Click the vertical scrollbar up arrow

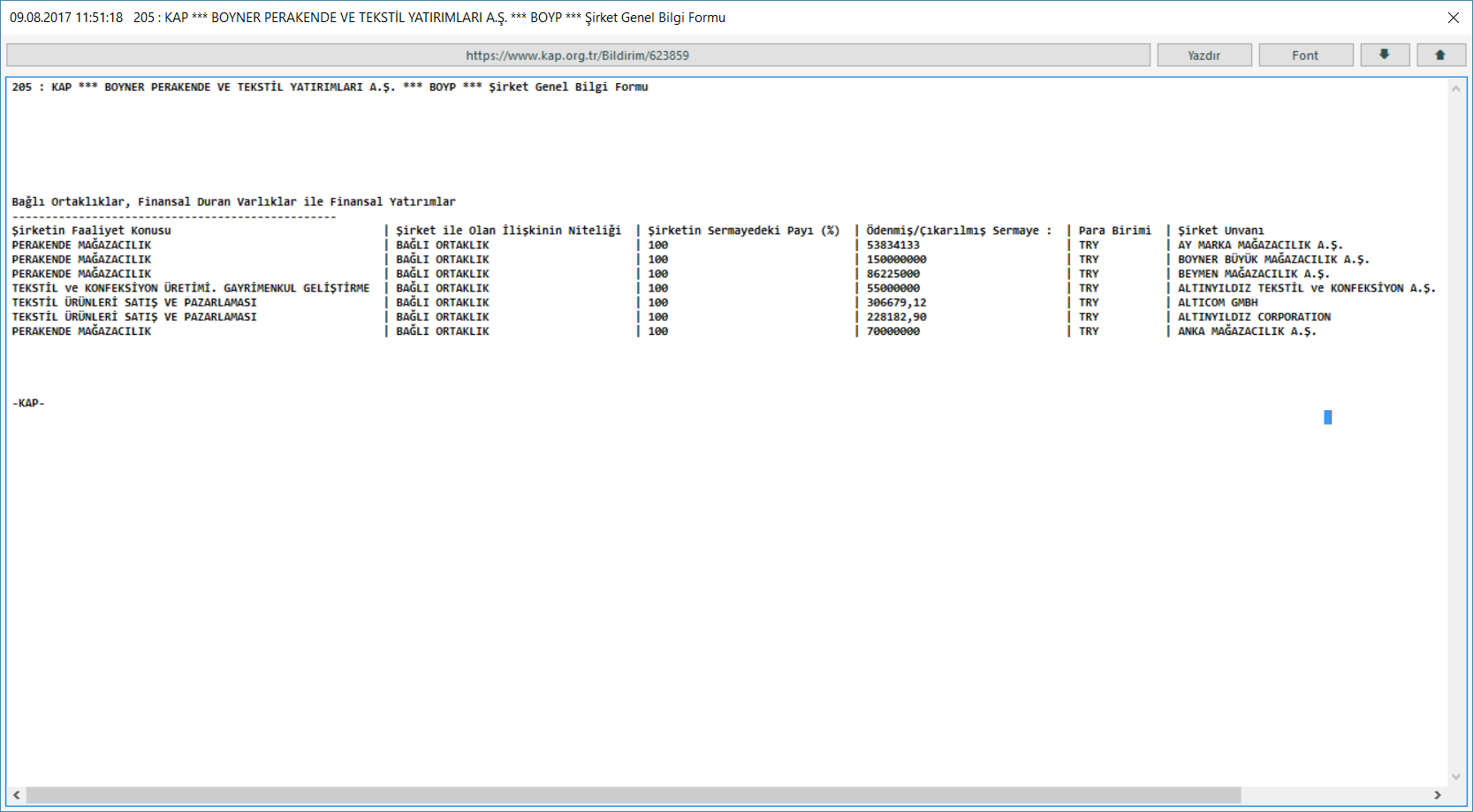(1456, 88)
